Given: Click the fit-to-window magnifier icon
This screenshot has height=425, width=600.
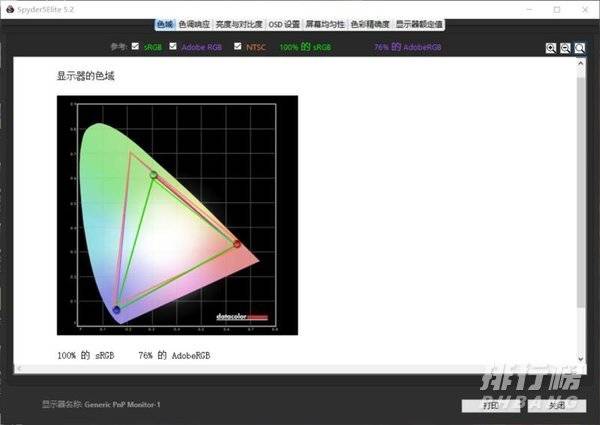Looking at the screenshot, I should (x=580, y=48).
